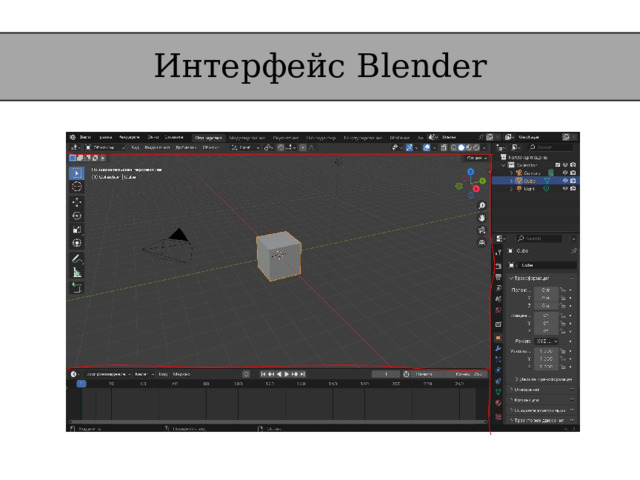Image resolution: width=640 pixels, height=480 pixels.
Task: Jump to the timeline start frame
Action: 263,374
